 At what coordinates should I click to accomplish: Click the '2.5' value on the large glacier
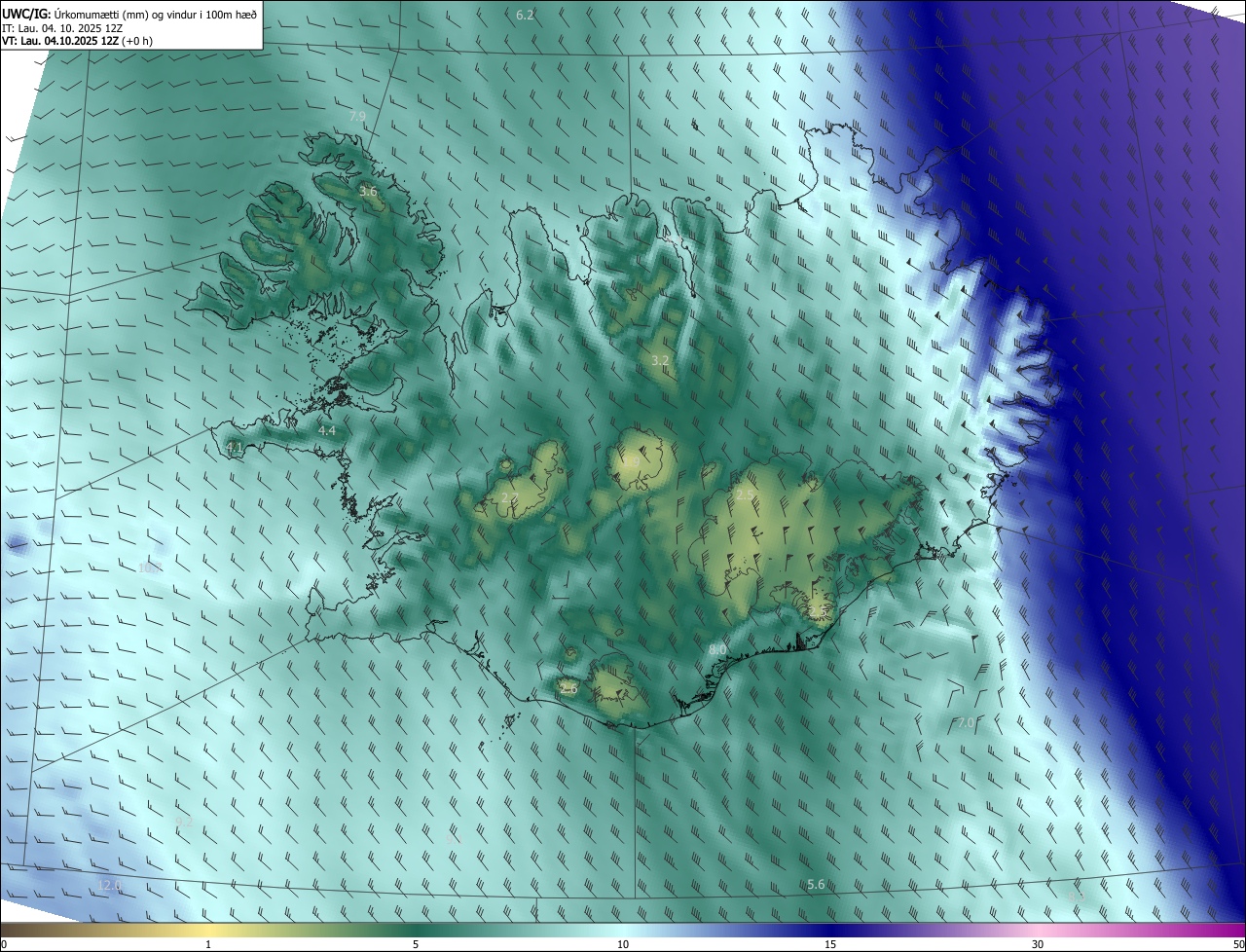point(745,495)
